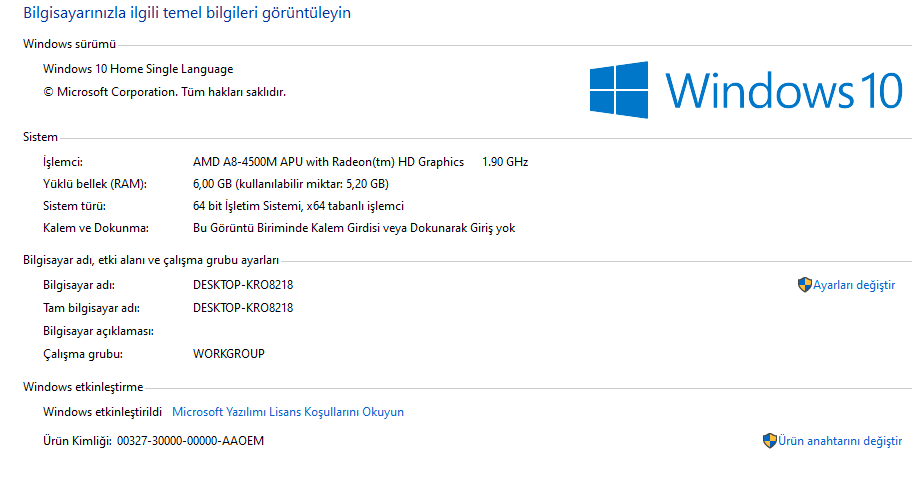Click the '1.90 GHz' processor speed
The image size is (919, 481).
coord(505,162)
